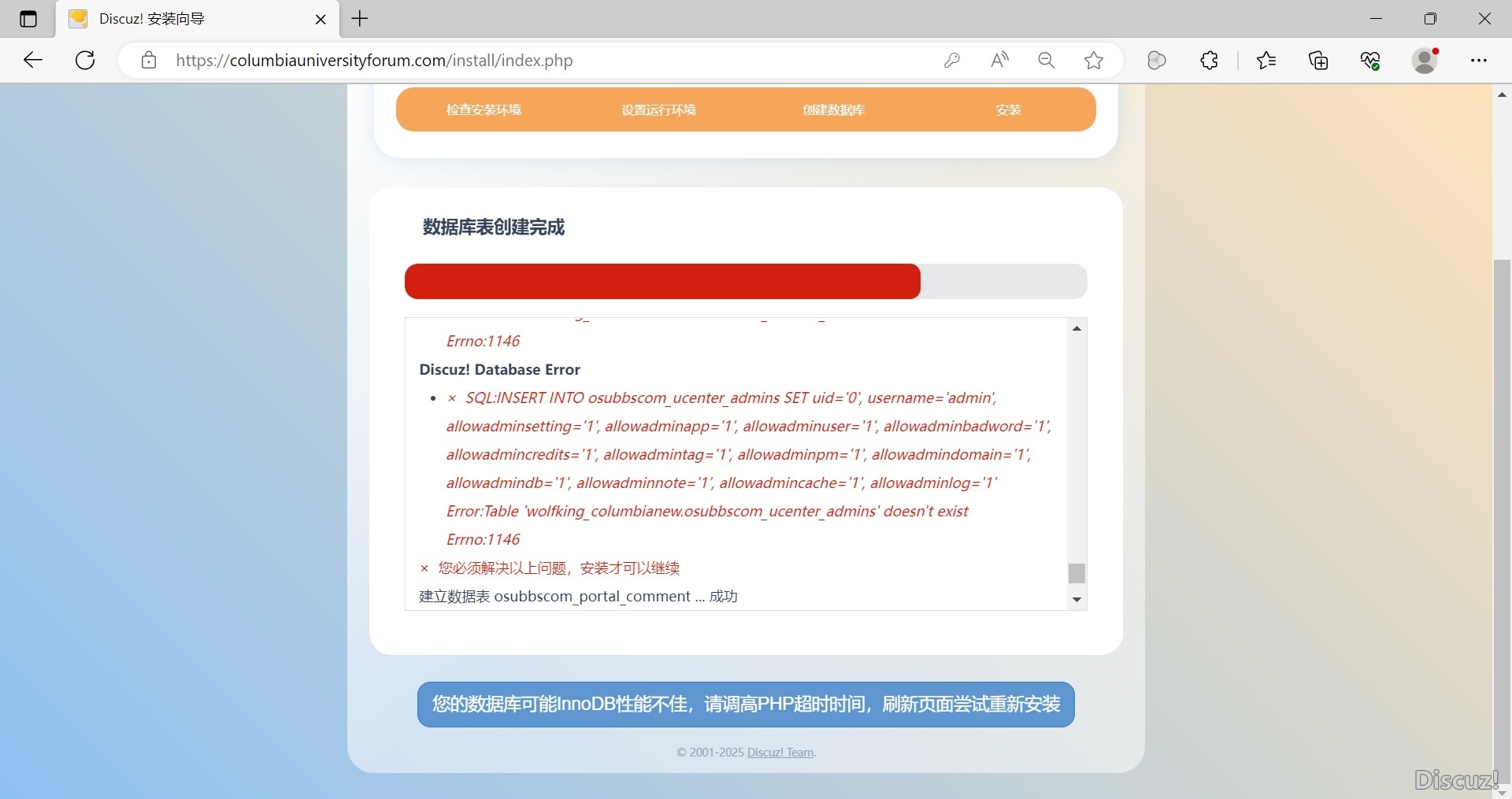The image size is (1512, 799).
Task: Open the tab actions layout icon
Action: 28,19
